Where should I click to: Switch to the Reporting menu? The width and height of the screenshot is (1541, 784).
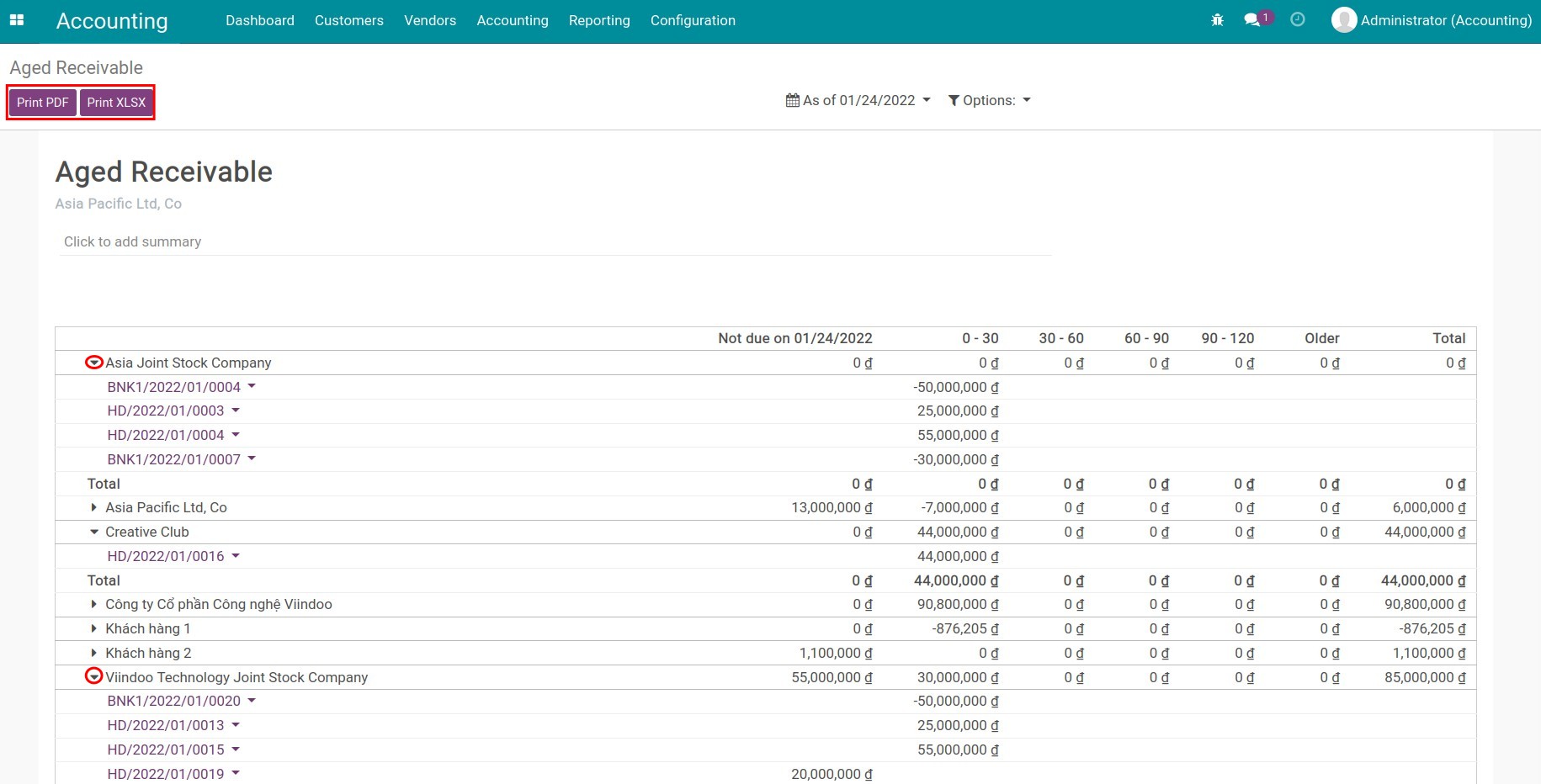599,20
